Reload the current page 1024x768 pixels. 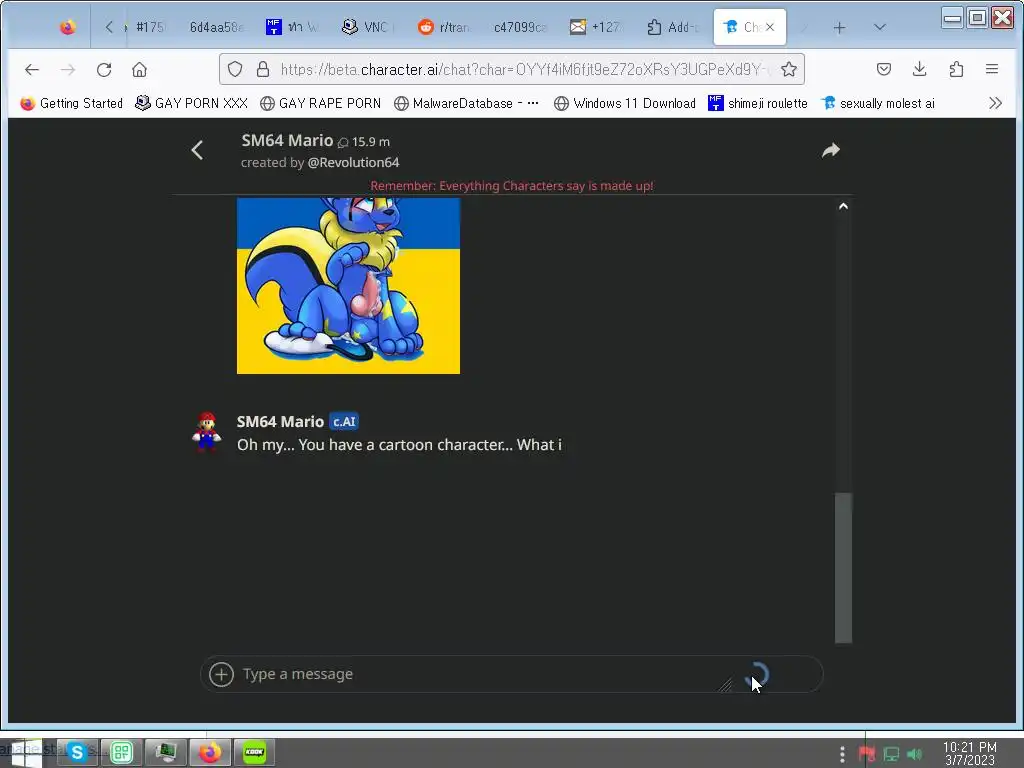[104, 69]
